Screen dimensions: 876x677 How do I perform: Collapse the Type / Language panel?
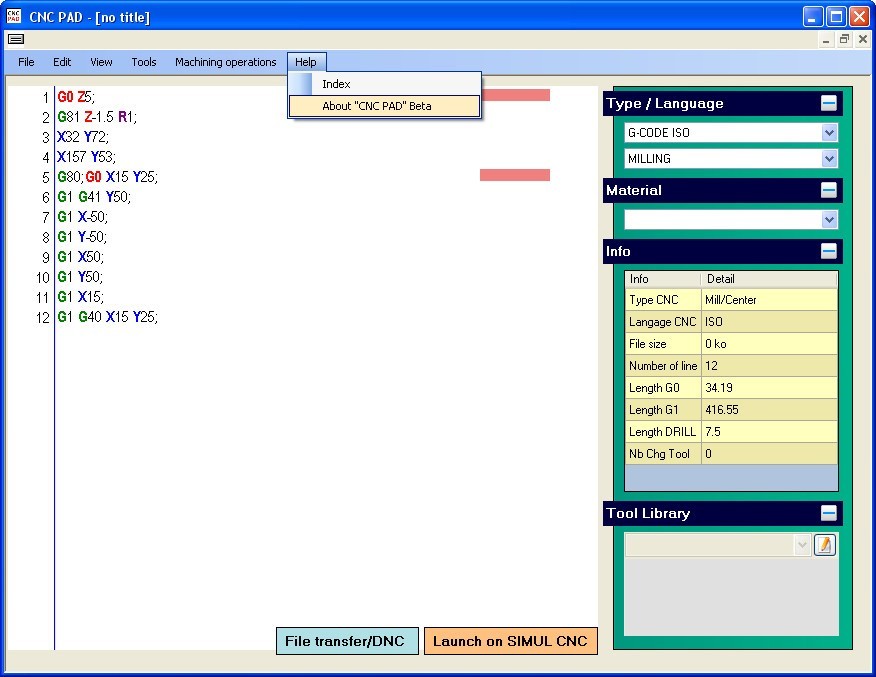coord(830,103)
